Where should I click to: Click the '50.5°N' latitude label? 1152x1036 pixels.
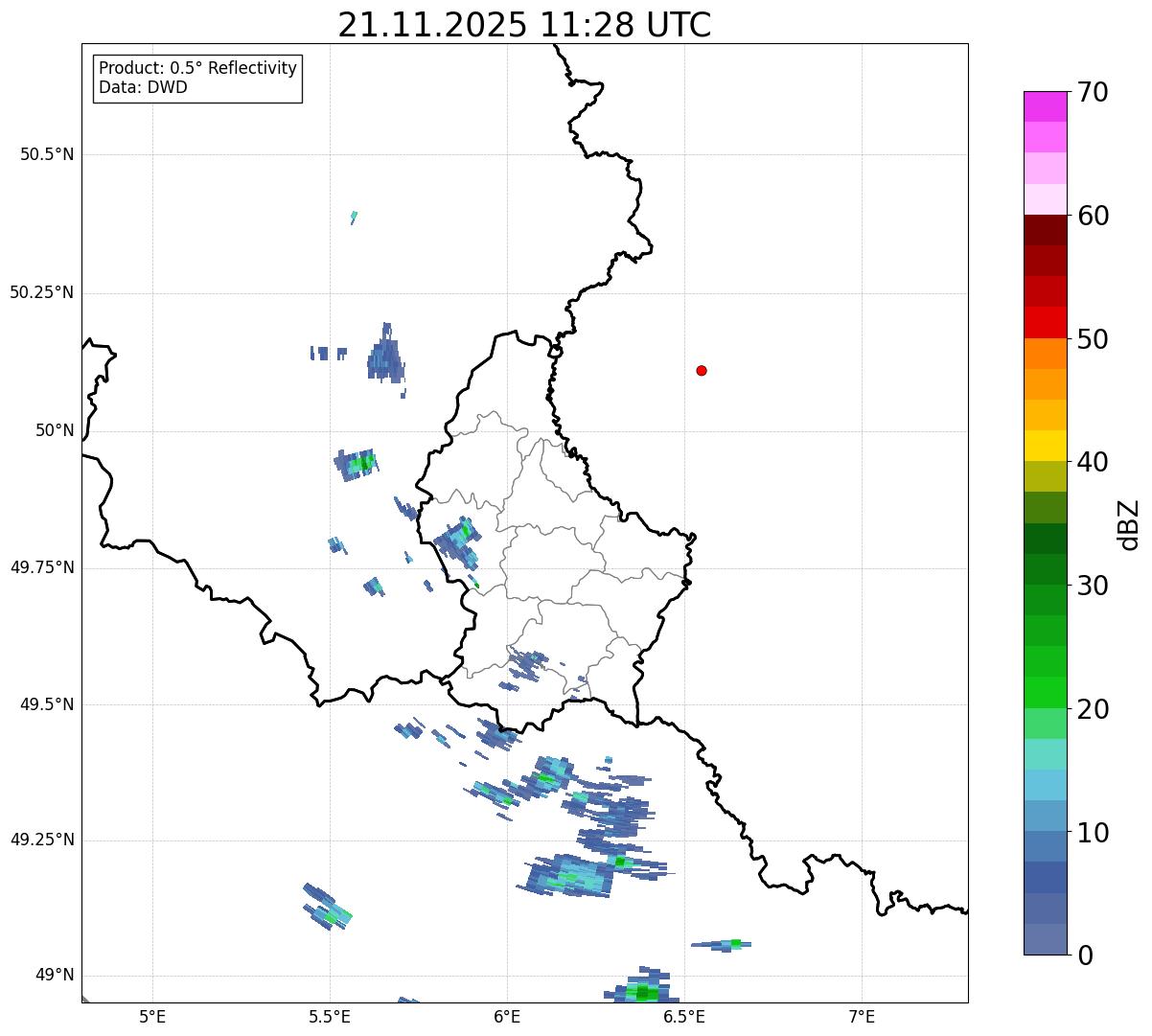(47, 154)
